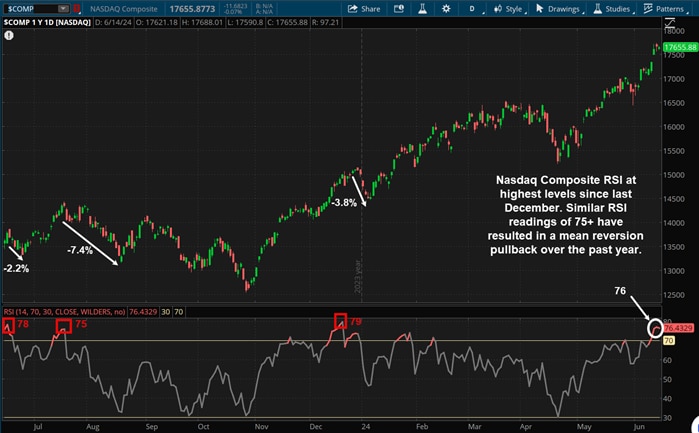Click the Share button
The image size is (699, 433).
[365, 8]
